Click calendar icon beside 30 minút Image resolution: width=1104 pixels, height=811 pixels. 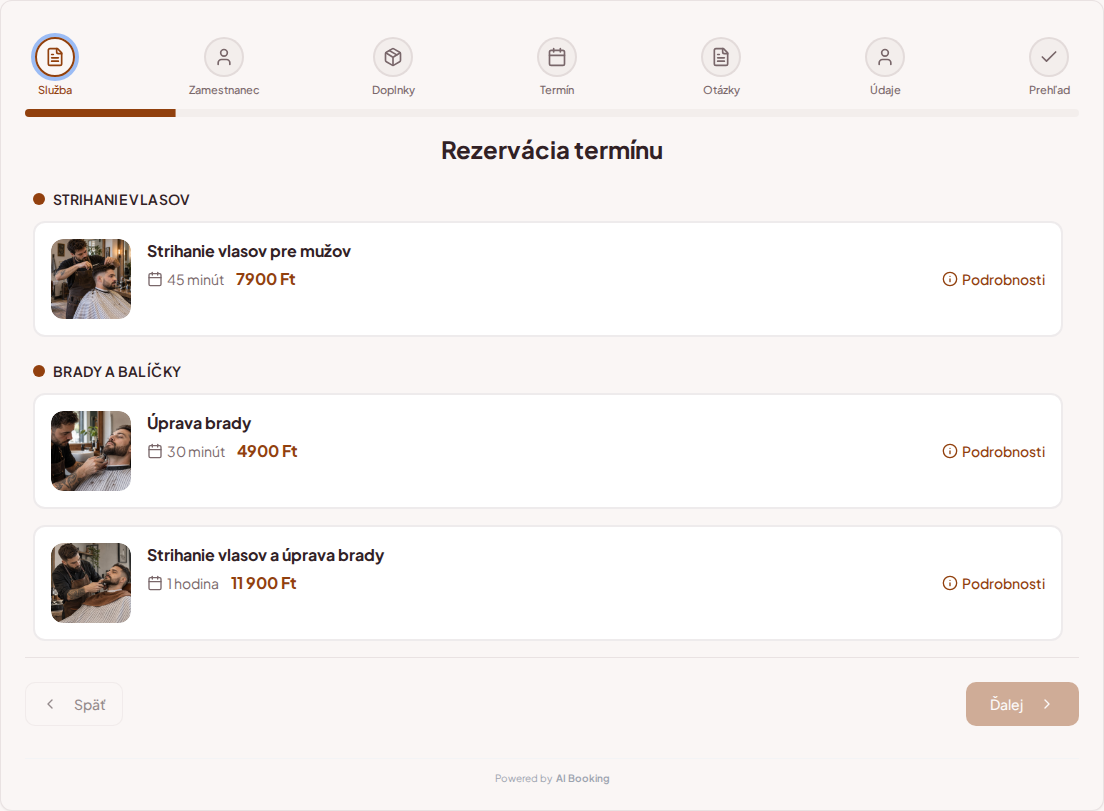pos(155,451)
